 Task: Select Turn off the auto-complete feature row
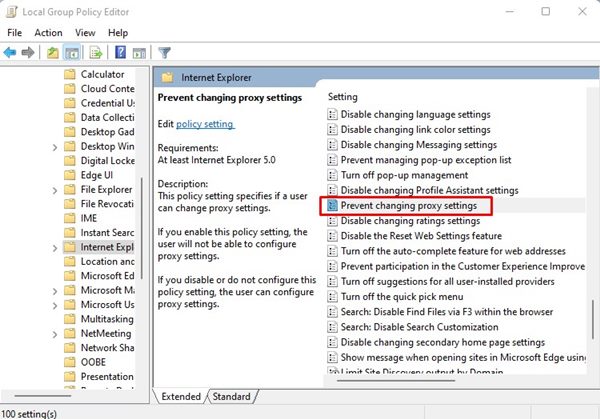[x=447, y=251]
